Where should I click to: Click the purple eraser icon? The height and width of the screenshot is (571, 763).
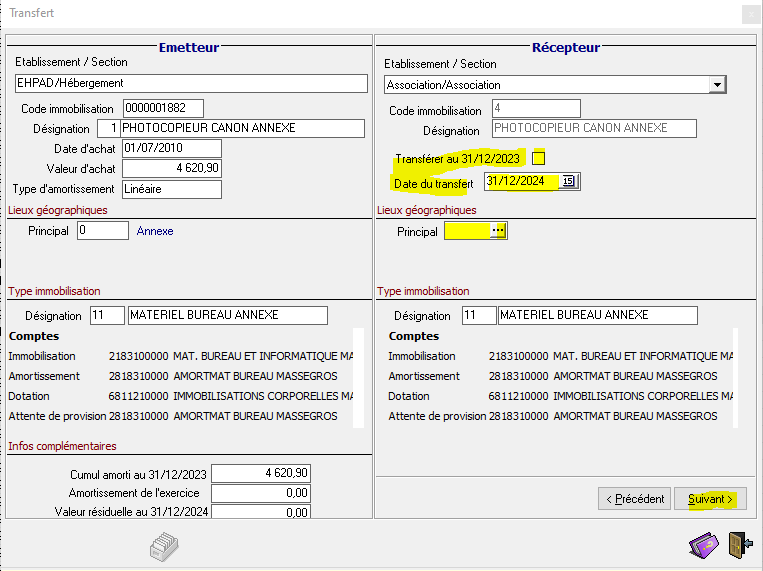click(704, 546)
